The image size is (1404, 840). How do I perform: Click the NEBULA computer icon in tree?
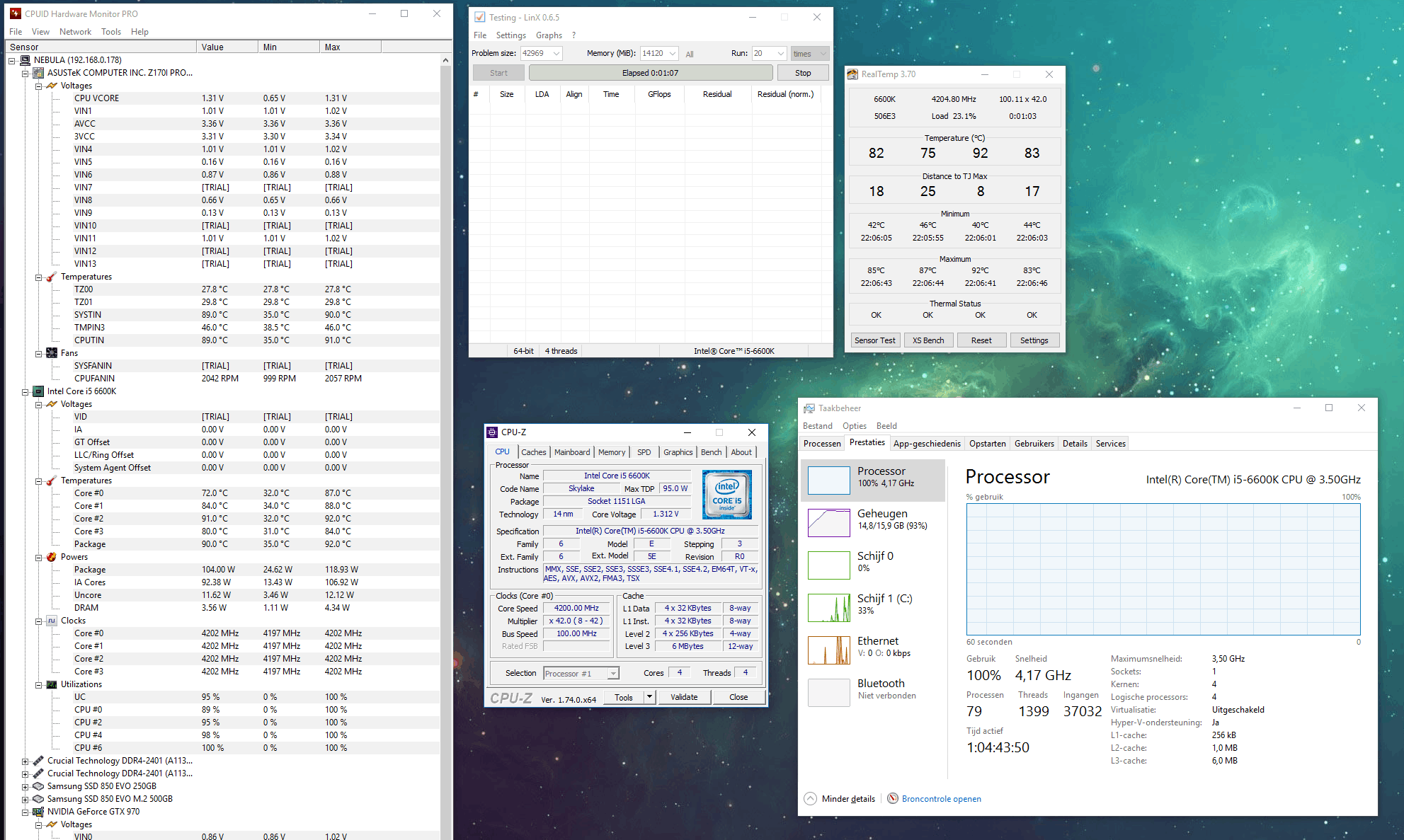pos(25,60)
